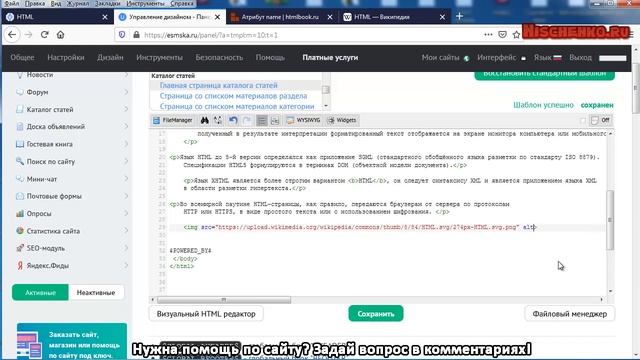Close the HTML — Википедия tab
Screen dimensions: 640x360
[442, 17]
